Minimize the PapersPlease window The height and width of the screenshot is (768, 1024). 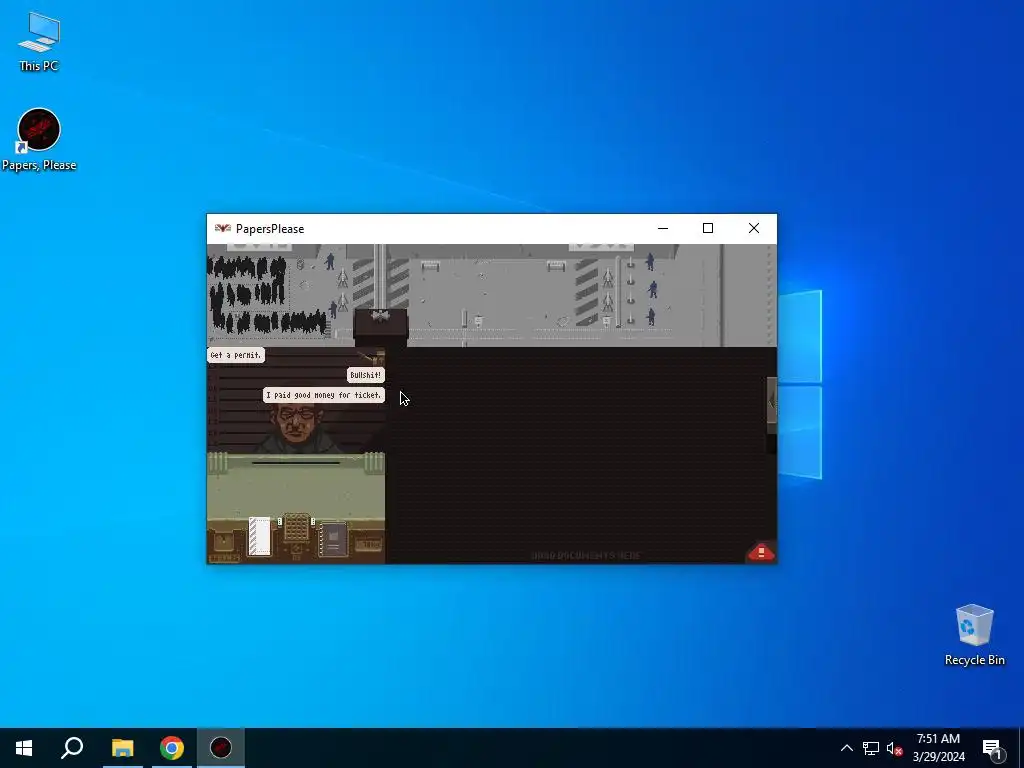click(663, 229)
